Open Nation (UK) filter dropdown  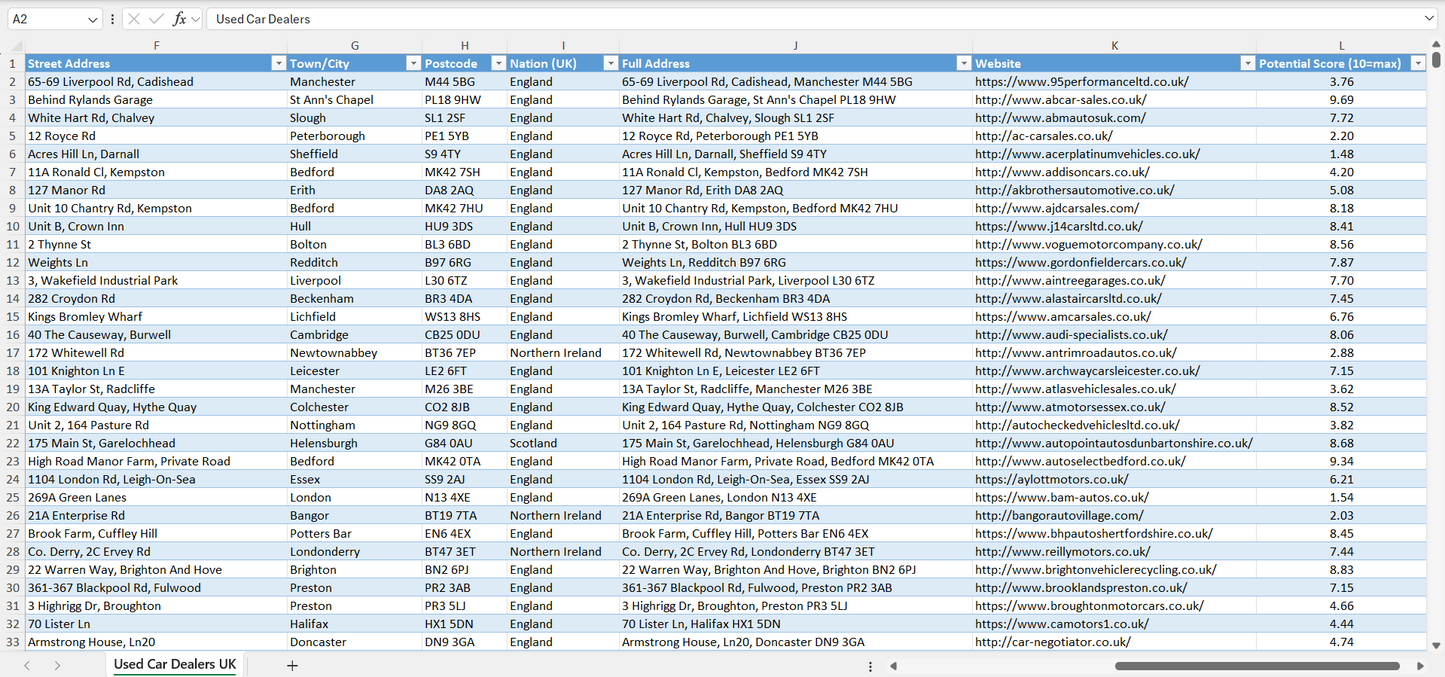click(x=610, y=63)
